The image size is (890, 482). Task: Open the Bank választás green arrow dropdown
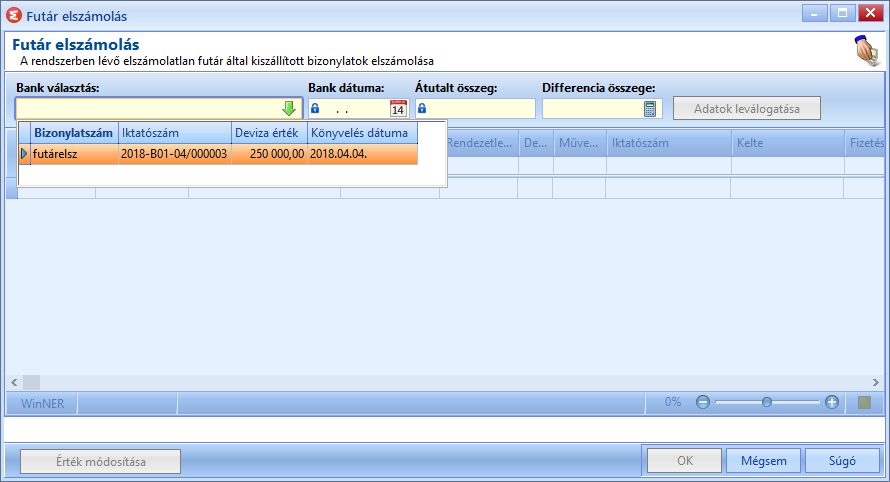coord(289,108)
